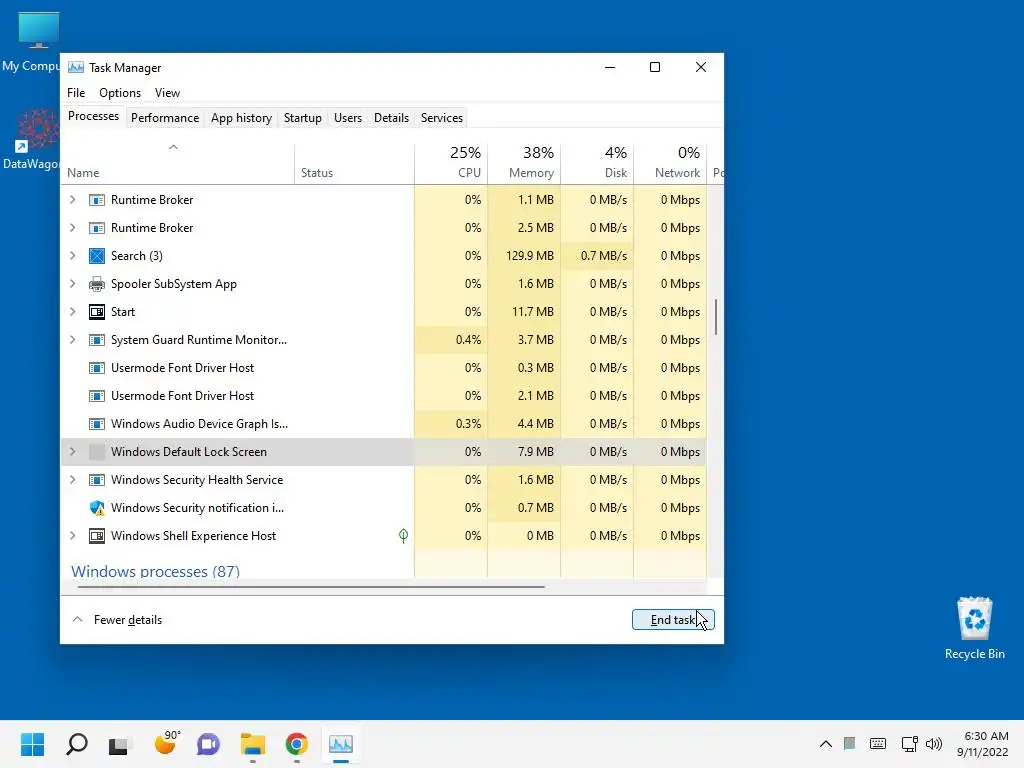
Task: Sort by the Name column header
Action: (178, 163)
